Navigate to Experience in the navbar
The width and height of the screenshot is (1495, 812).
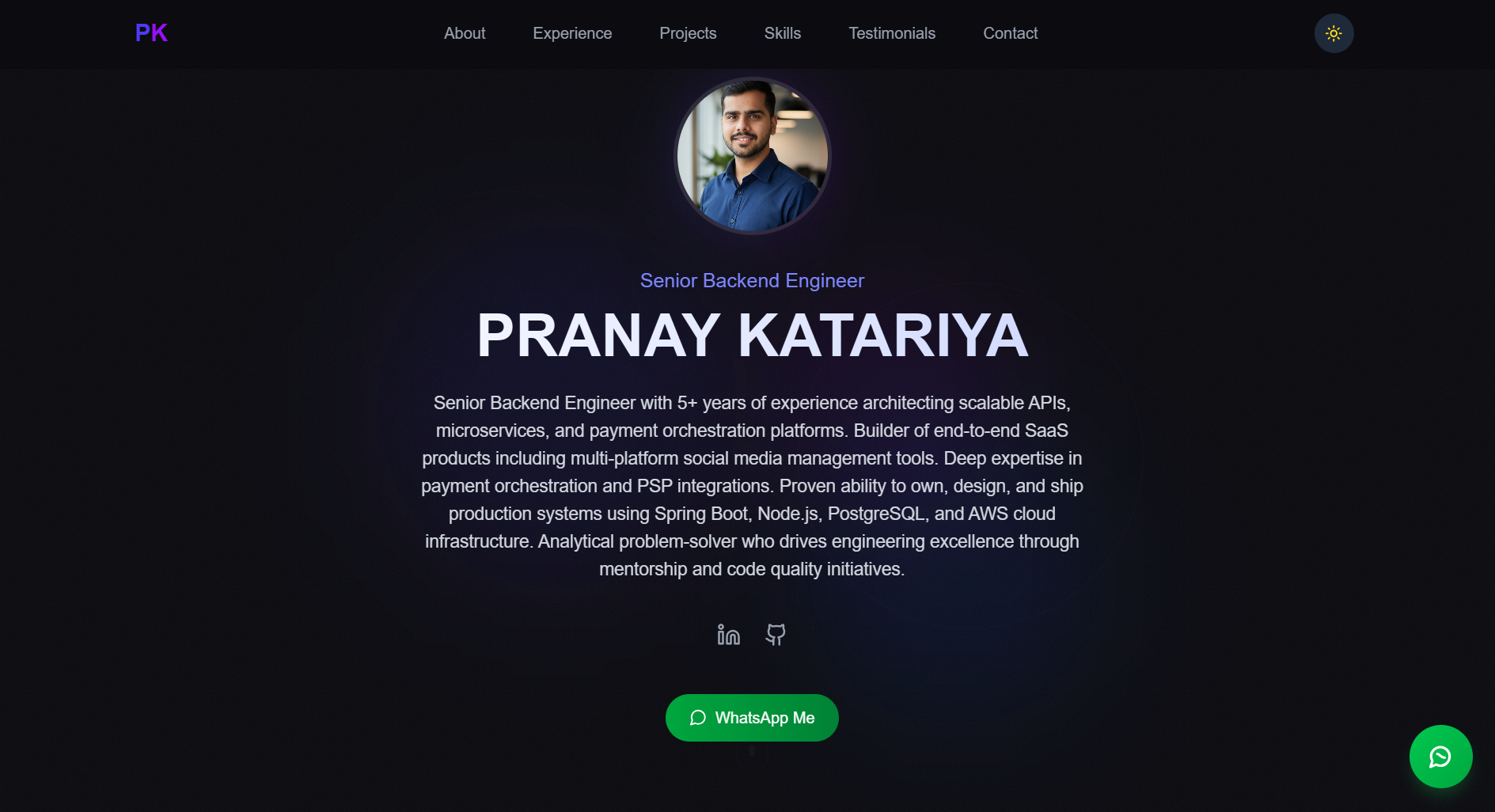point(572,33)
